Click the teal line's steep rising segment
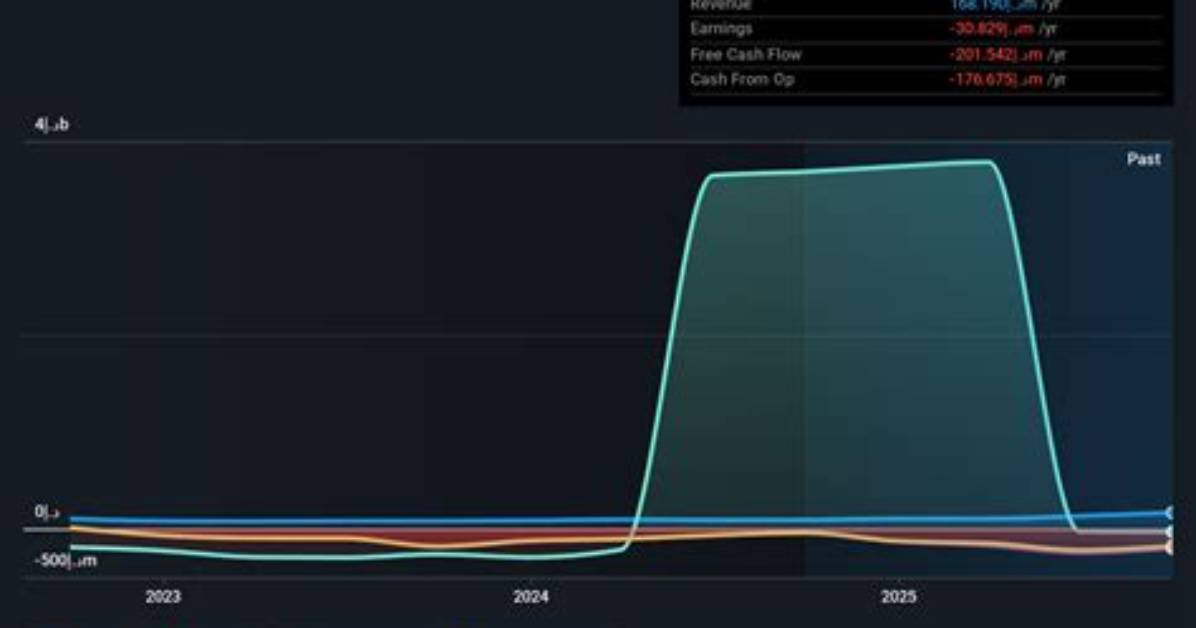 click(x=667, y=343)
